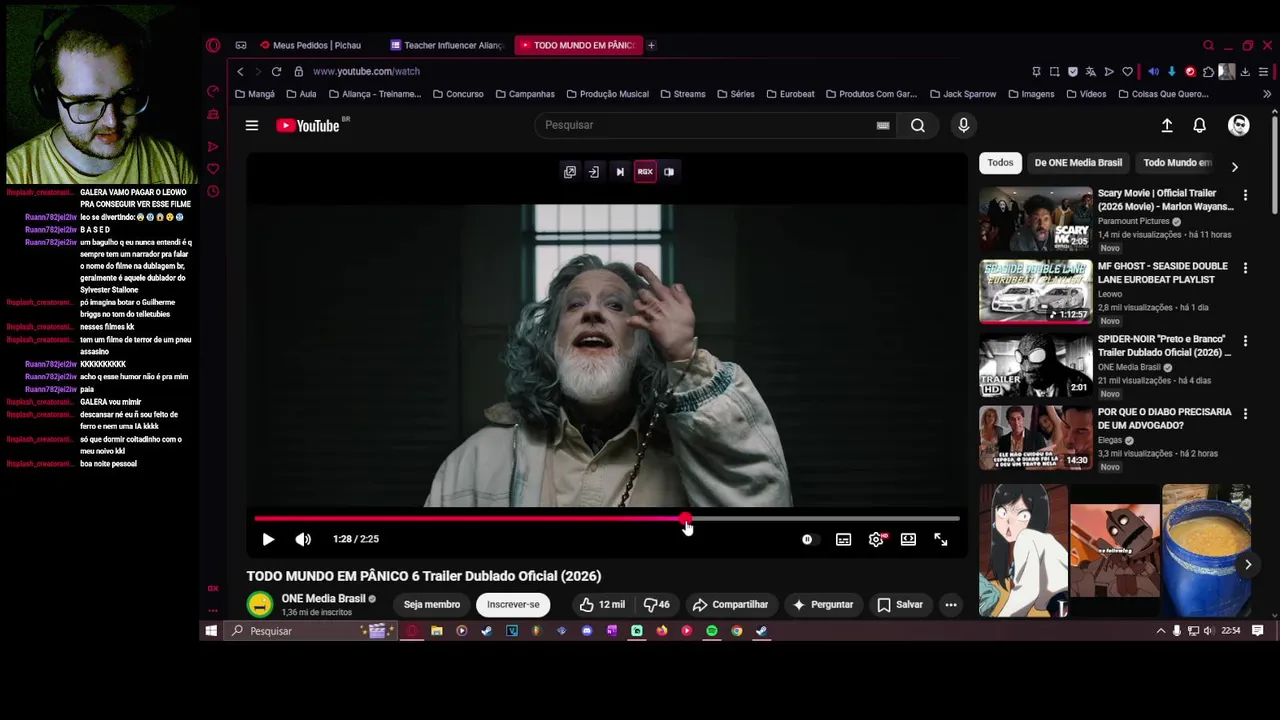Viewport: 1280px width, 720px height.
Task: Open options for SPIDER-NOIR trailer
Action: tap(1245, 341)
